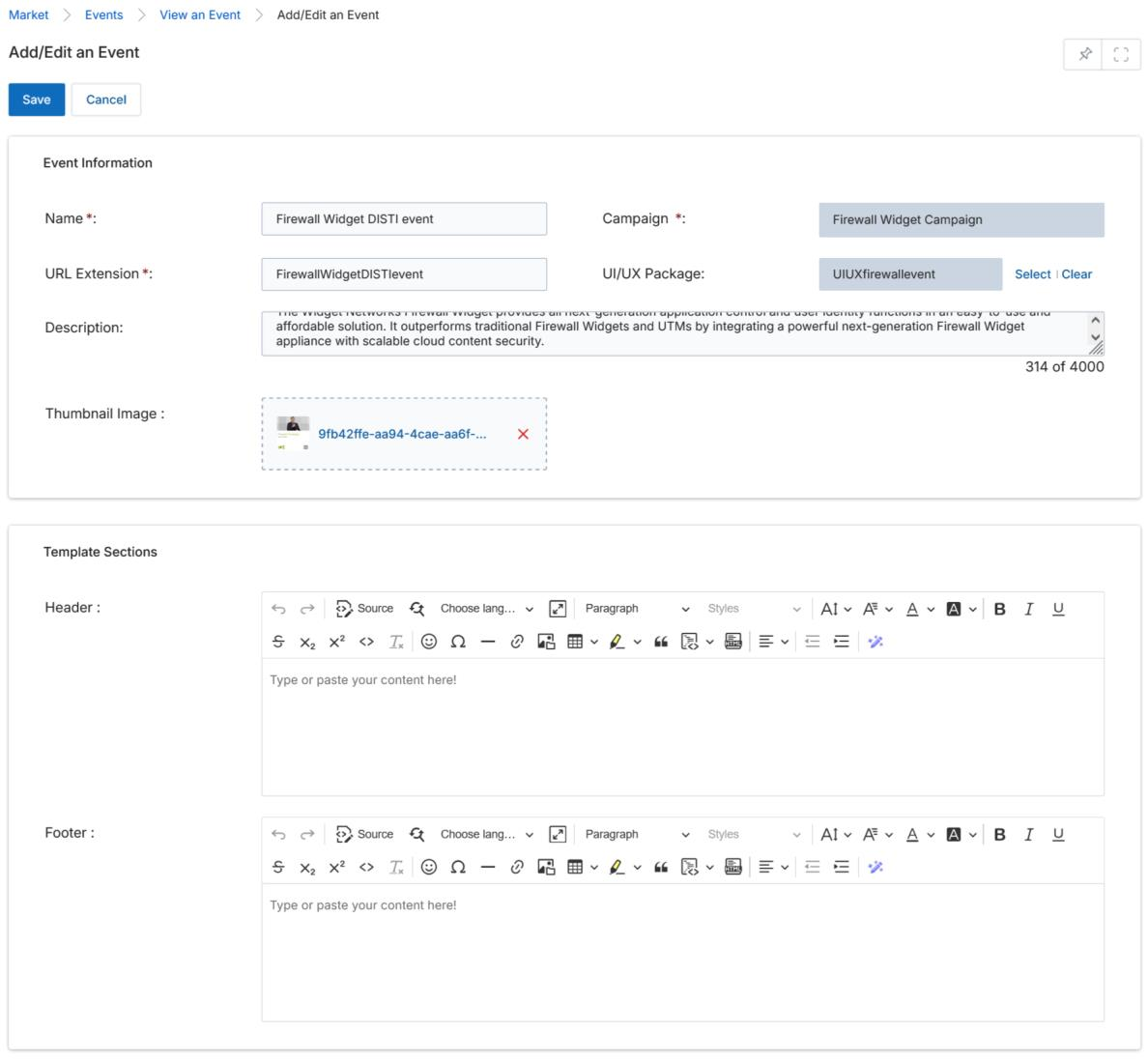Open Source view in the Header editor
Image resolution: width=1148 pixels, height=1061 pixels.
(x=364, y=609)
